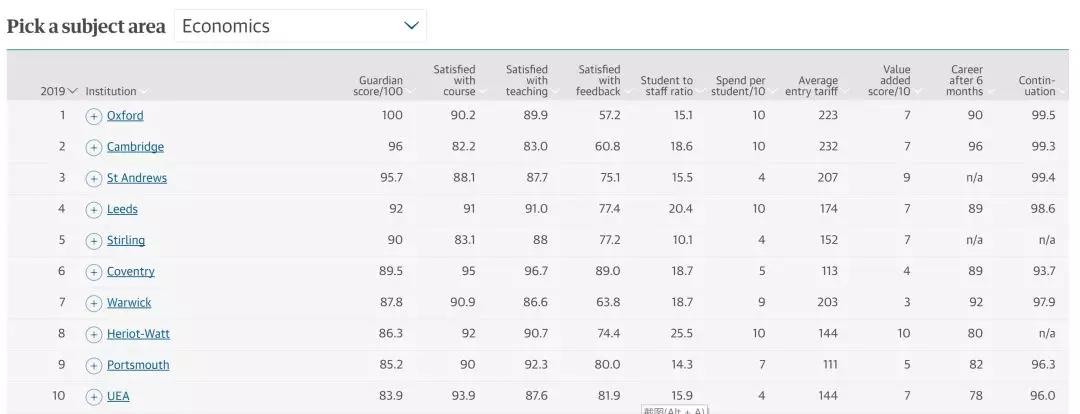Click plus icon next to Leeds
This screenshot has width=1080, height=414.
pyautogui.click(x=94, y=210)
